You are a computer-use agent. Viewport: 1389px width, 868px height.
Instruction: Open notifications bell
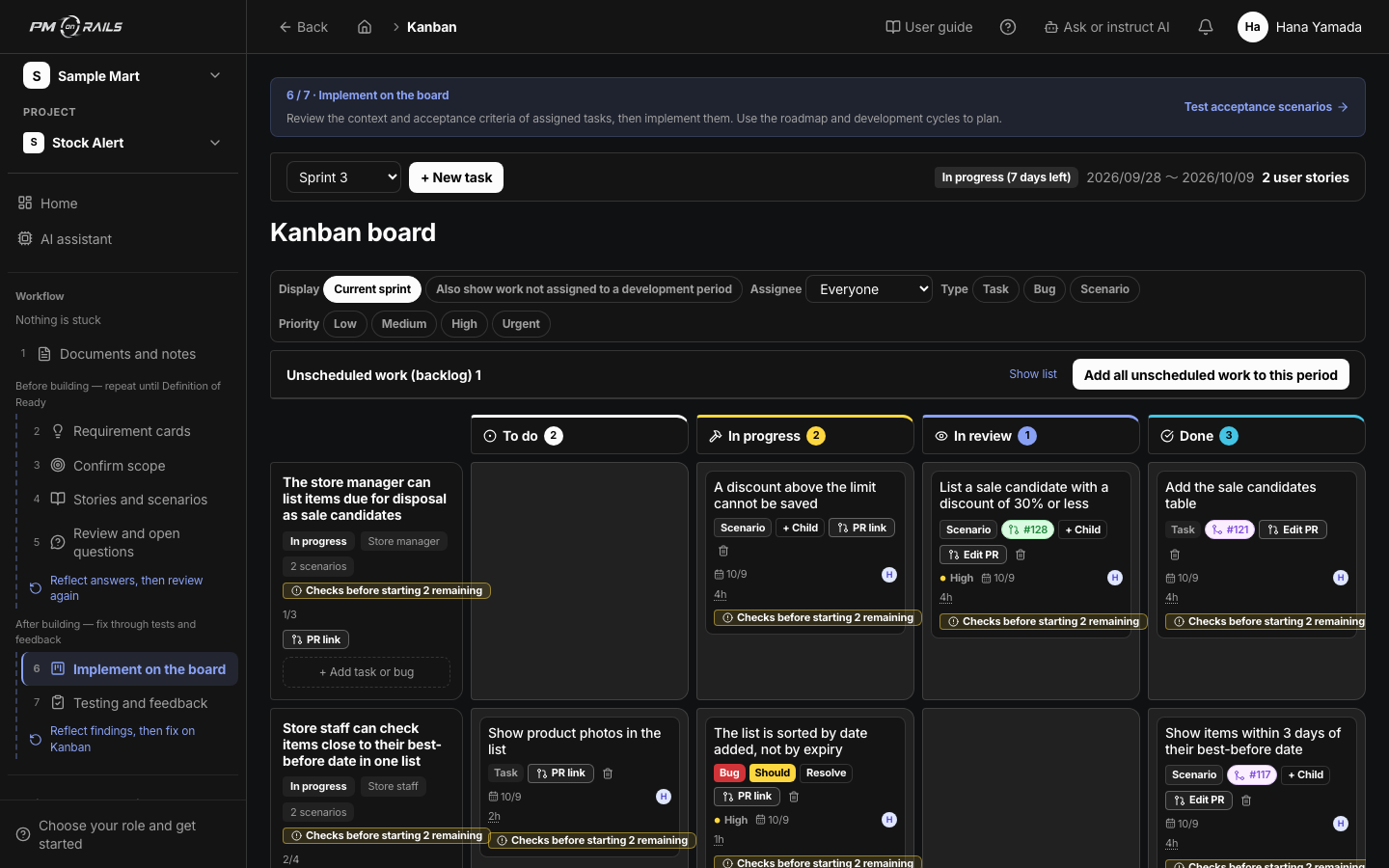[x=1206, y=27]
